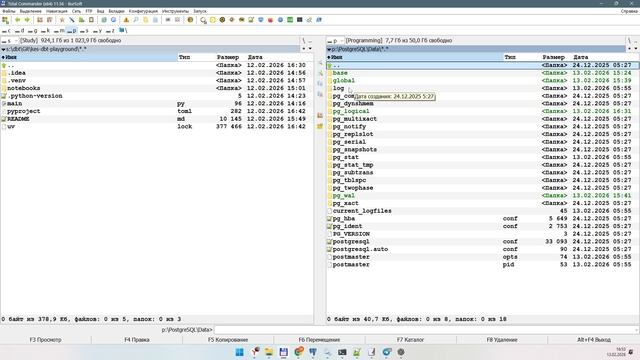640x360 pixels.
Task: Sort right panel by Тип column header
Action: click(x=510, y=57)
